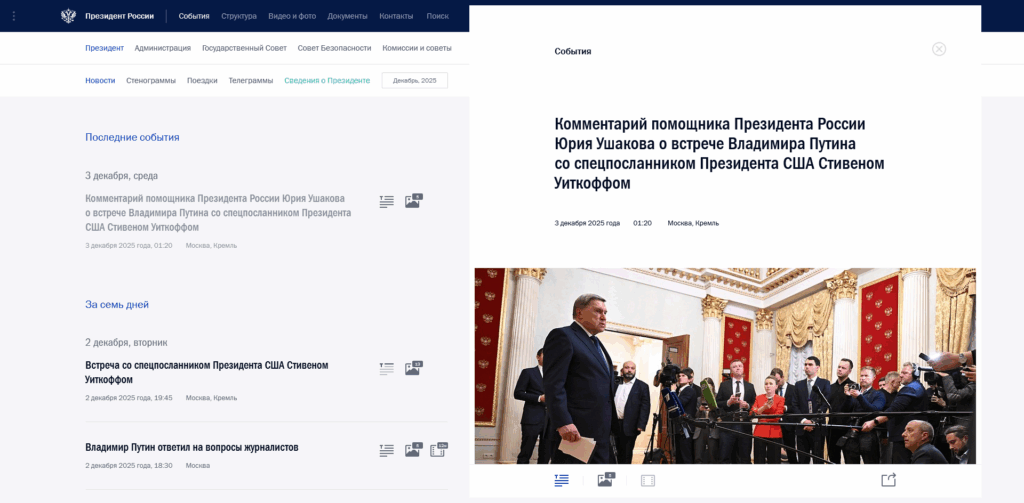
Task: Open Поиск in the top navigation
Action: (438, 16)
